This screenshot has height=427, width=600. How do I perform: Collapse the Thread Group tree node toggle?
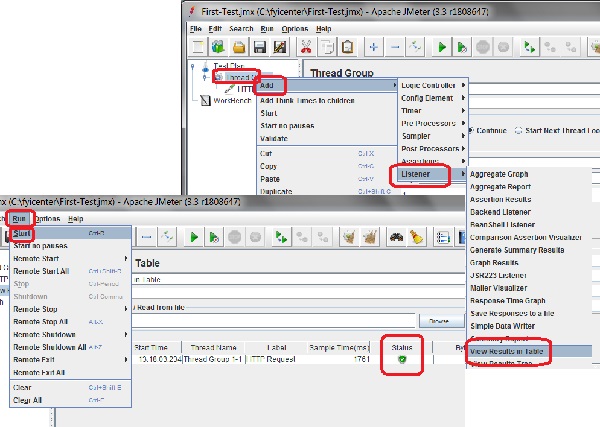(x=205, y=77)
